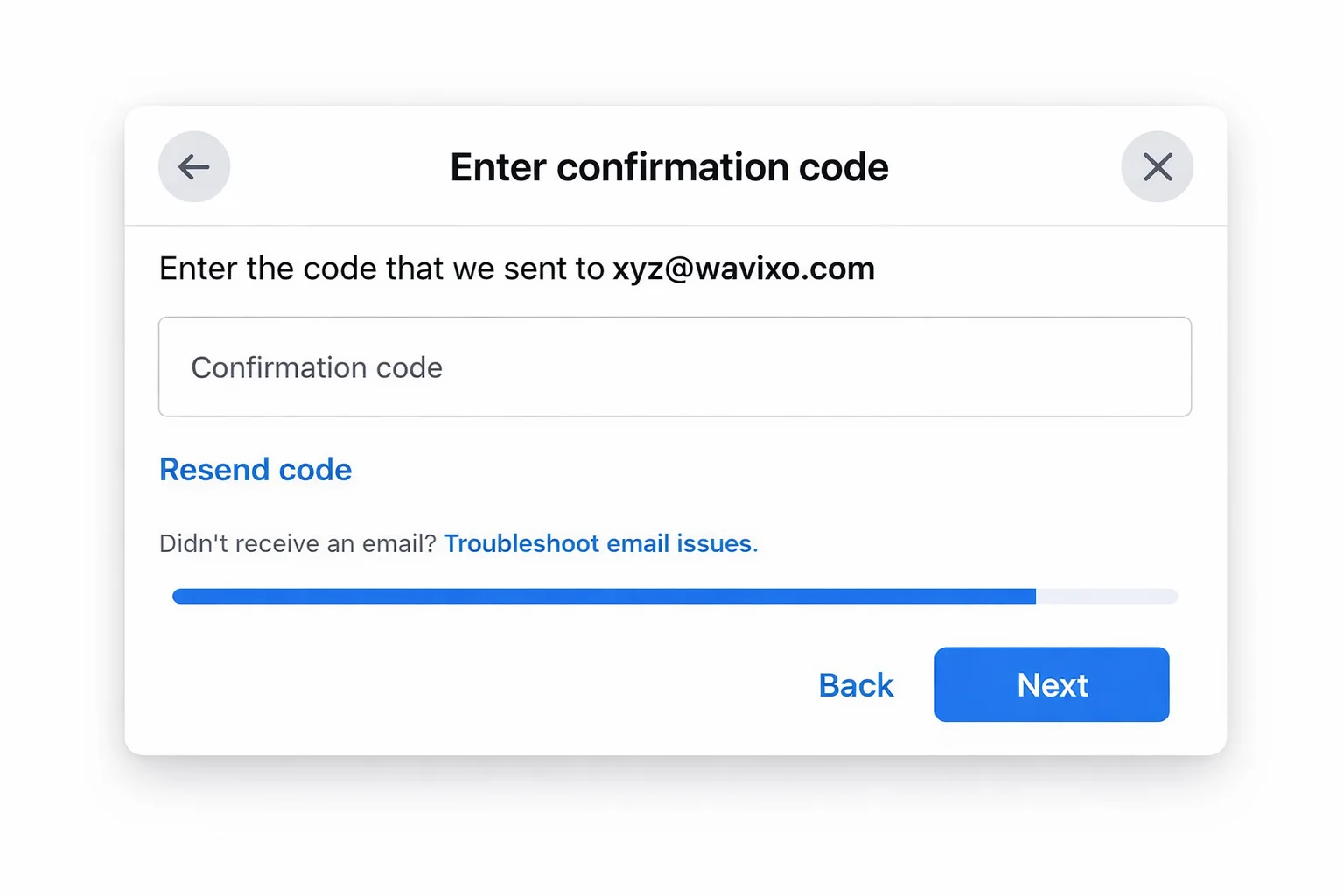Click the Enter confirmation code dialog title
The width and height of the screenshot is (1344, 896).
[669, 167]
